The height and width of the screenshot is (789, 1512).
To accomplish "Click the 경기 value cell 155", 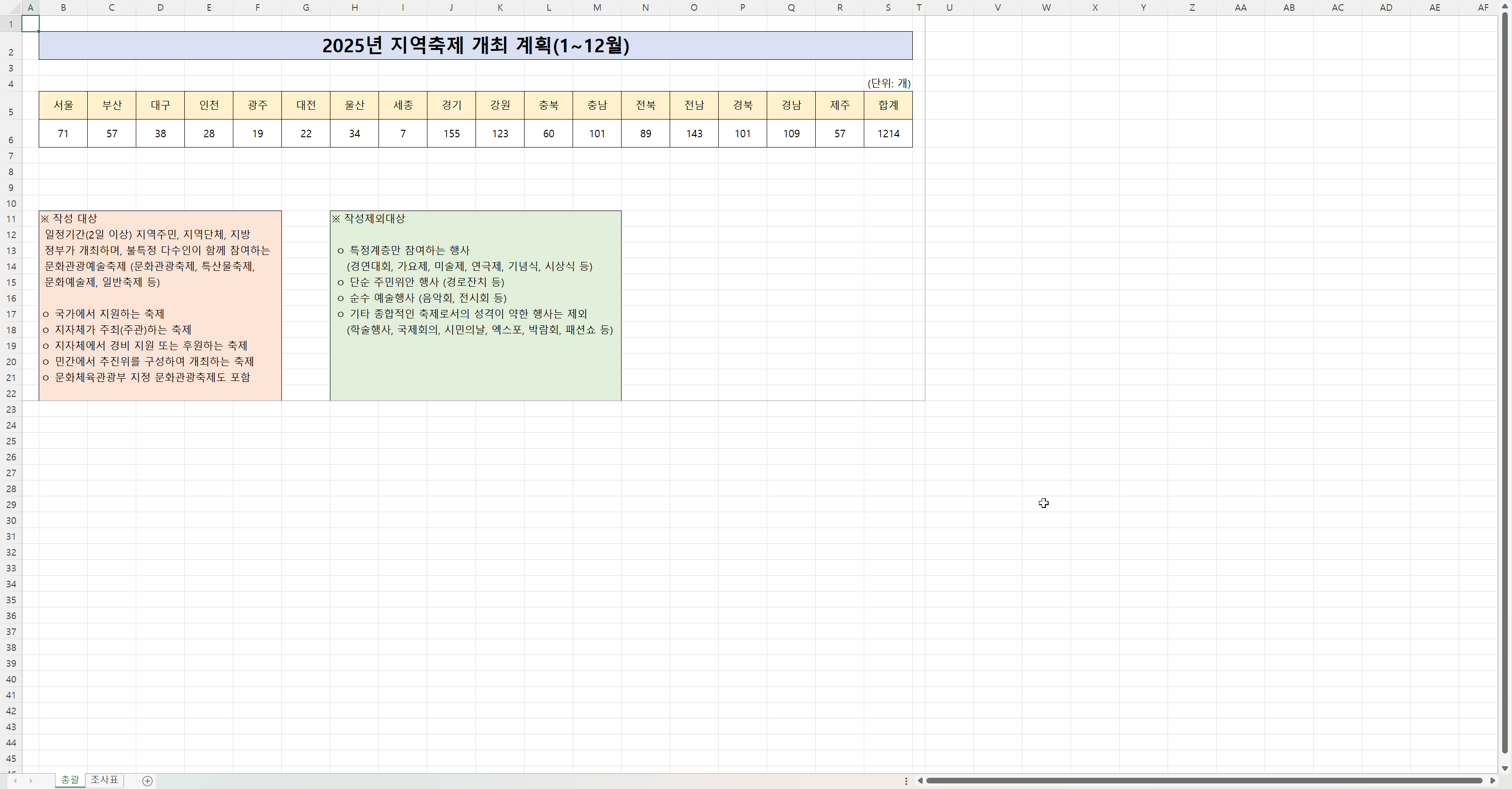I will (x=451, y=134).
